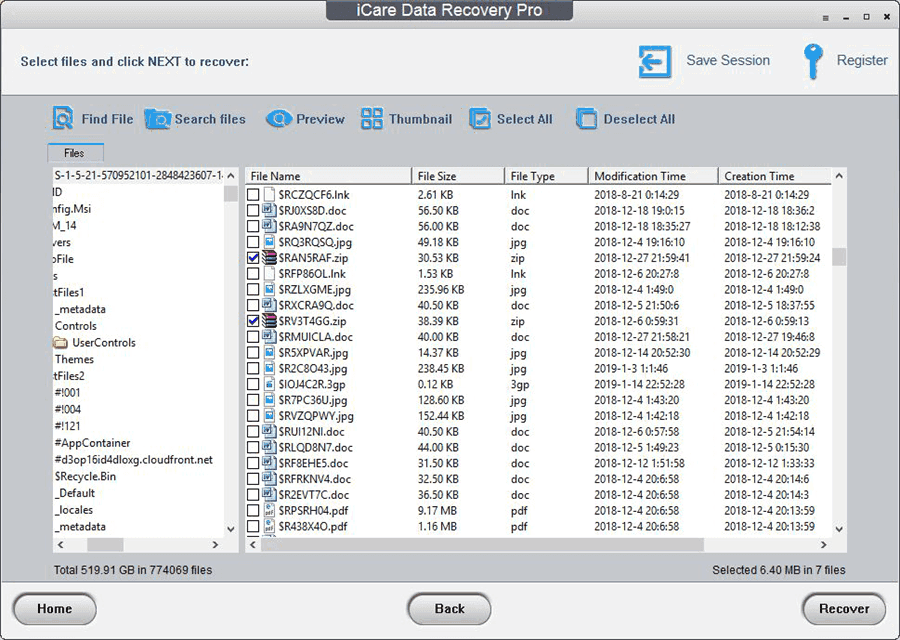Click the Register key icon
This screenshot has height=640, width=900.
point(813,61)
